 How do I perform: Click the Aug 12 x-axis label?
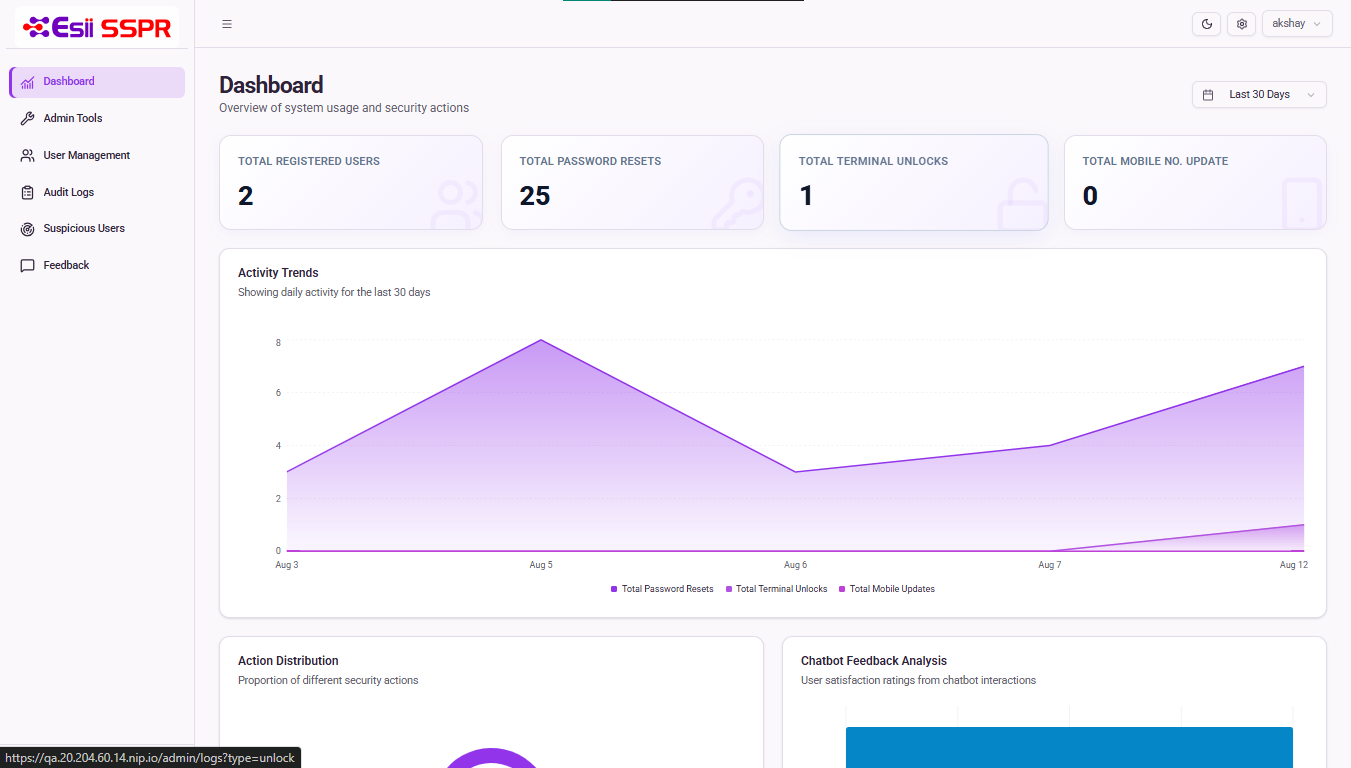1294,565
